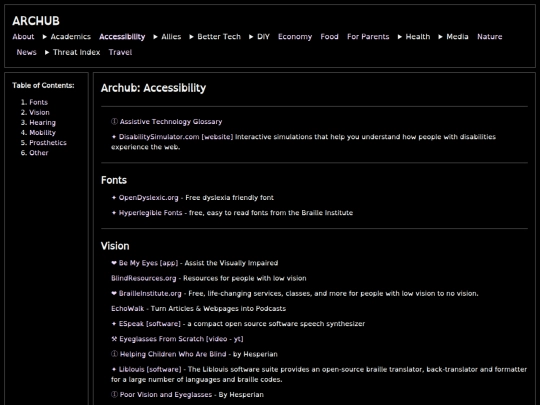This screenshot has height=405, width=540.
Task: Open the ESpeak software link
Action: coord(150,324)
